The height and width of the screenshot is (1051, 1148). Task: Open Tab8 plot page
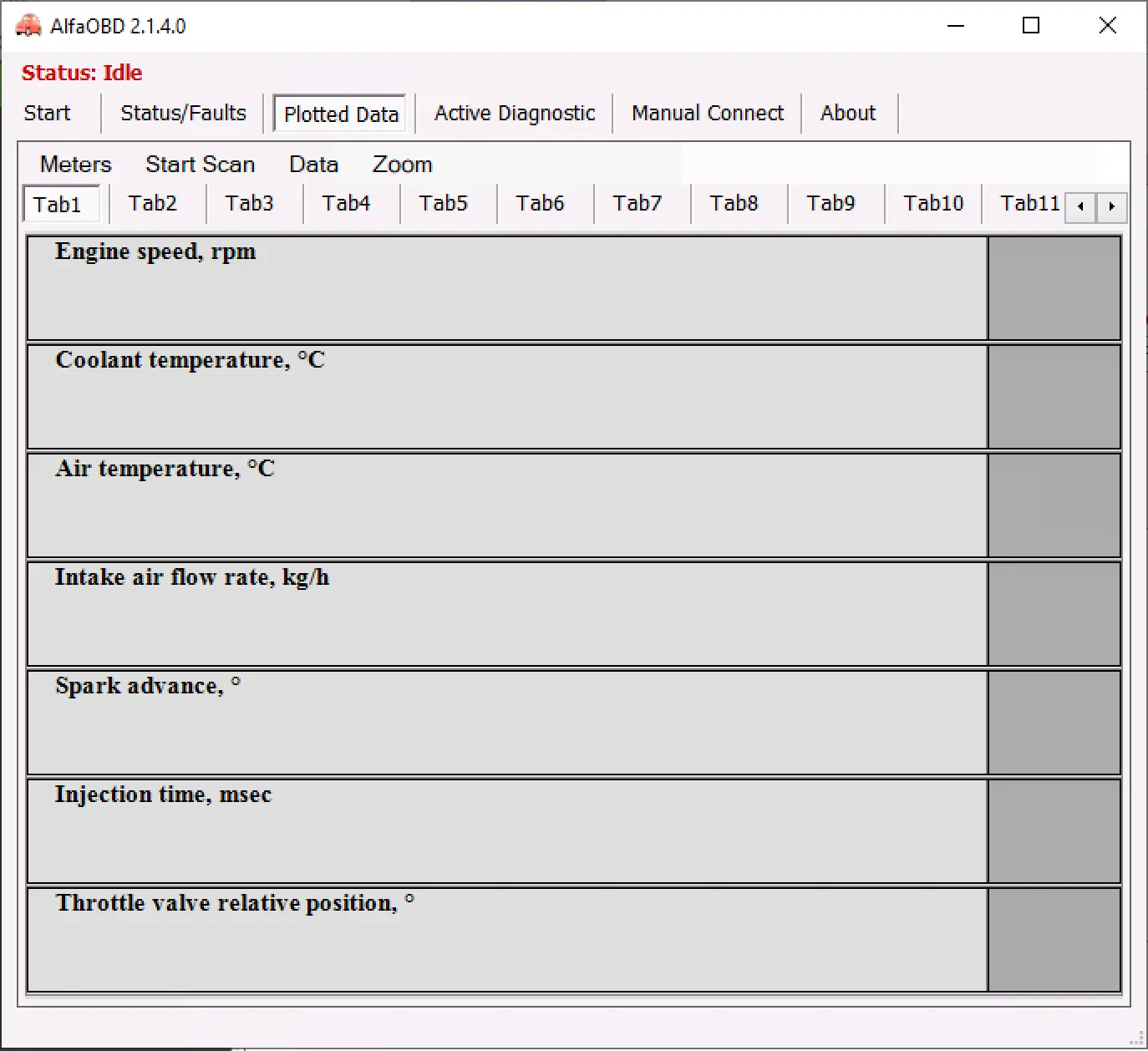(734, 204)
